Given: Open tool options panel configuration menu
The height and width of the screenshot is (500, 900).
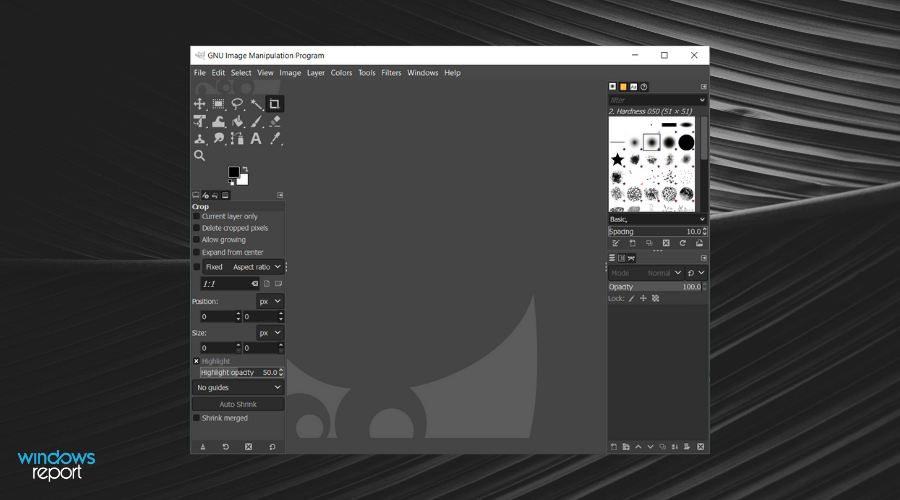Looking at the screenshot, I should point(280,195).
